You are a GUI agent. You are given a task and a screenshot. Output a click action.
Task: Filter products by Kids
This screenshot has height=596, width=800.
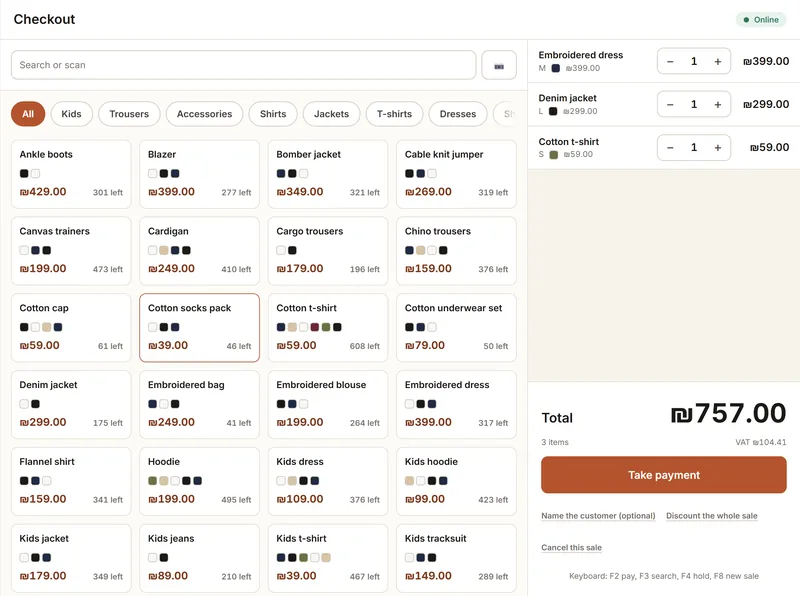71,114
